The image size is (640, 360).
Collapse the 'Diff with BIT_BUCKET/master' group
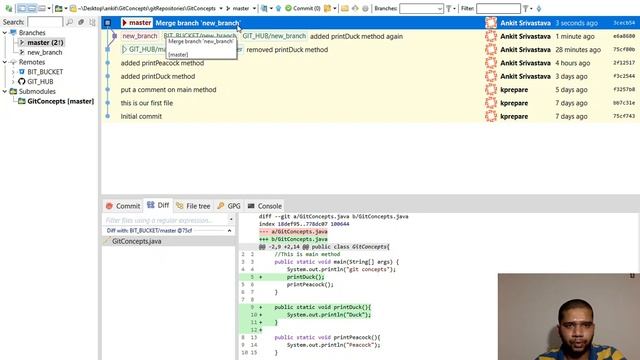click(229, 231)
